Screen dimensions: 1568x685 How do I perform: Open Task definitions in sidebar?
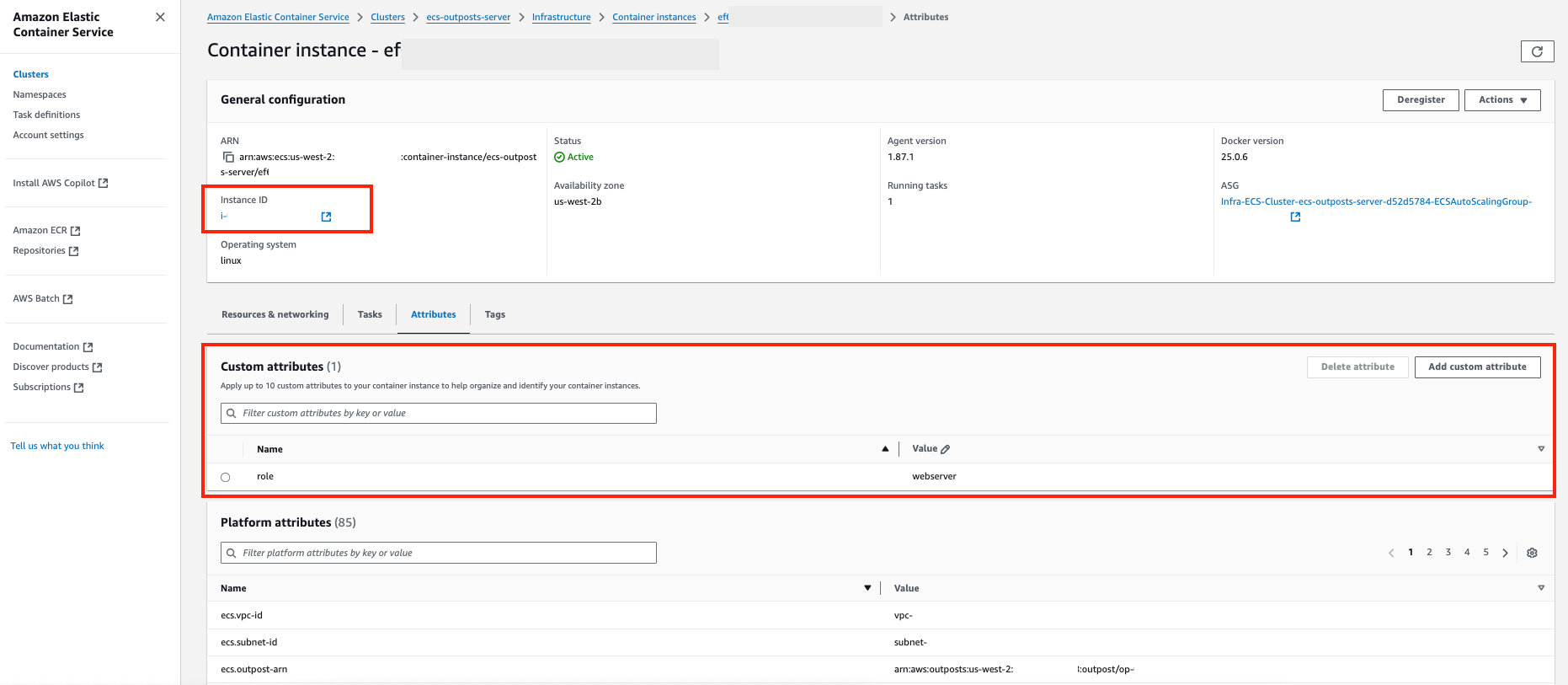[x=46, y=115]
